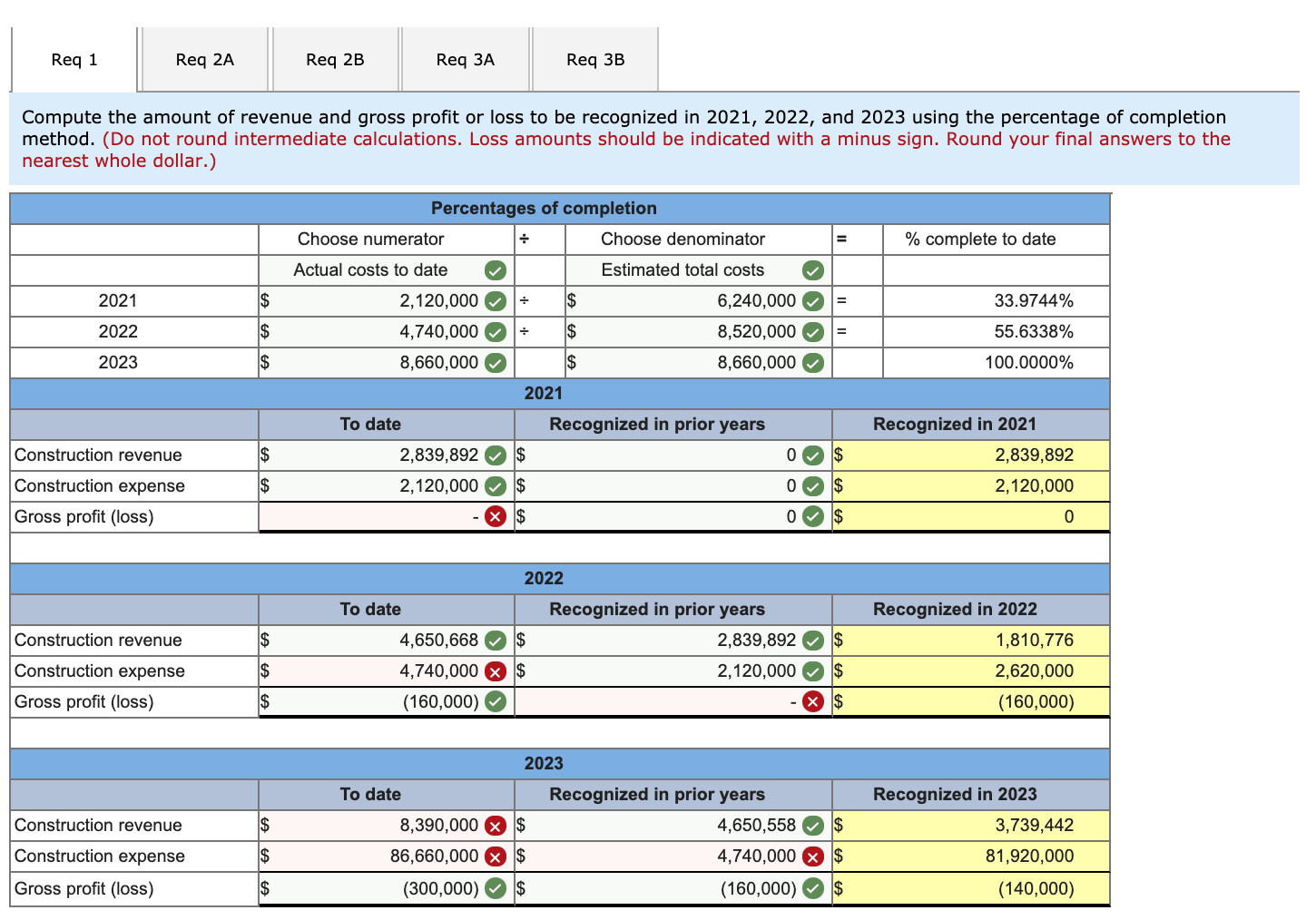Click the Recognized in 2021 column header

955,425
